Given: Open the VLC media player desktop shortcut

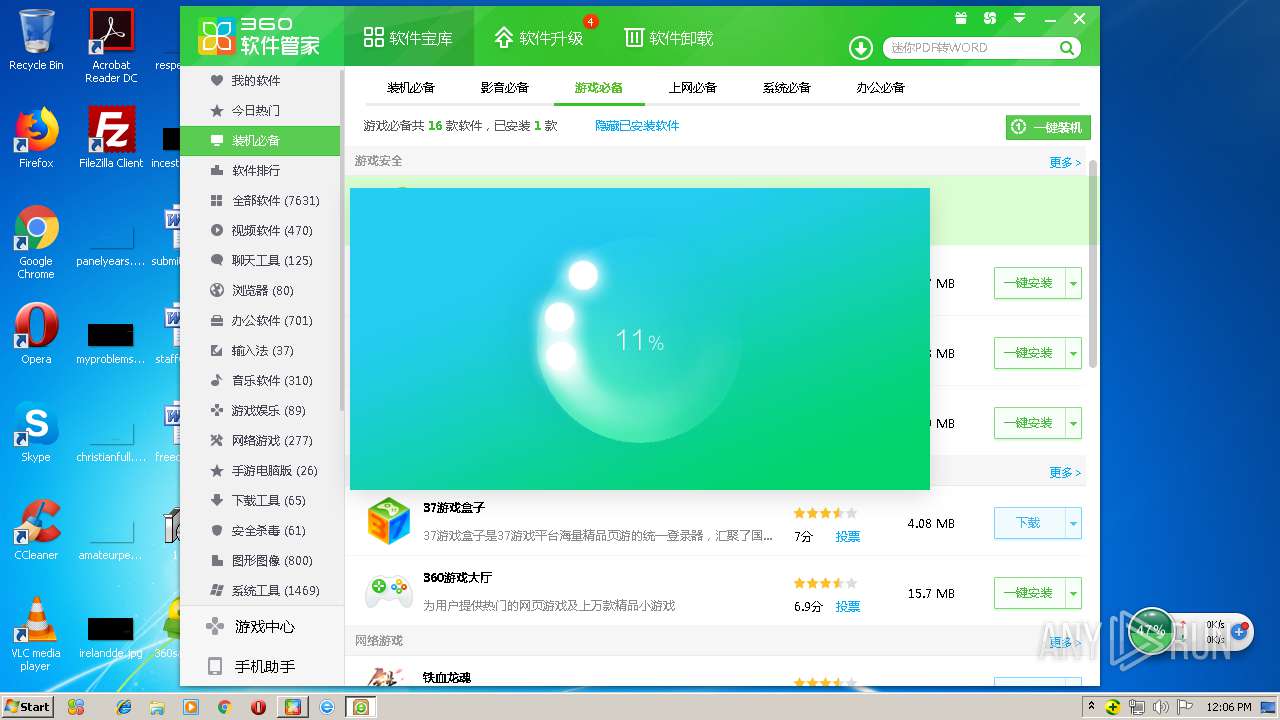Looking at the screenshot, I should pos(36,633).
